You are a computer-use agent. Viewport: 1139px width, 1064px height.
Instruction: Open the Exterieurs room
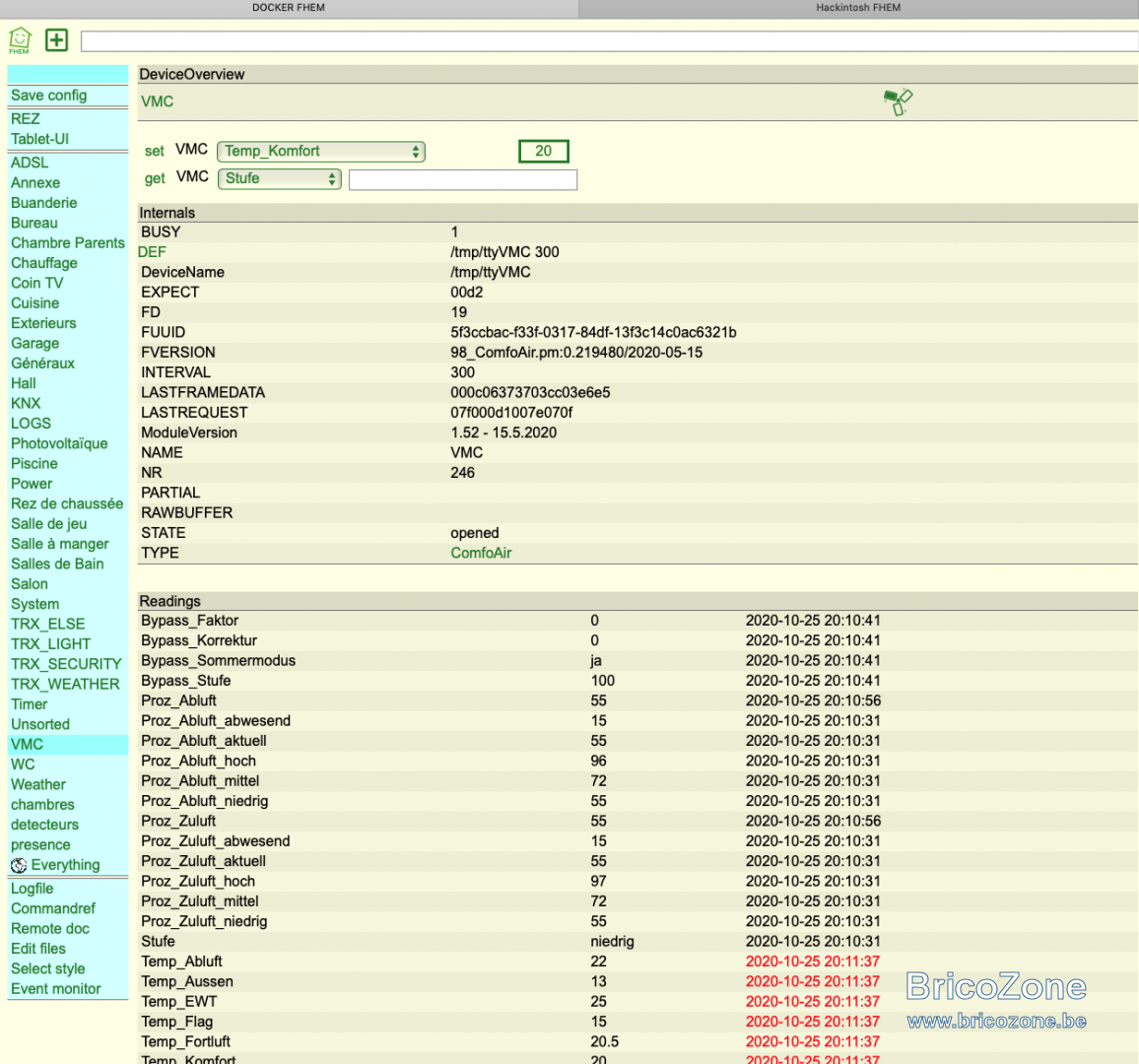[x=43, y=323]
